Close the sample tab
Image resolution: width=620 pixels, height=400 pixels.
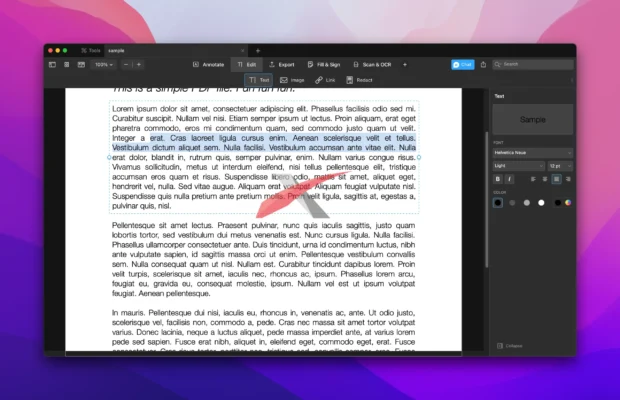pyautogui.click(x=242, y=51)
